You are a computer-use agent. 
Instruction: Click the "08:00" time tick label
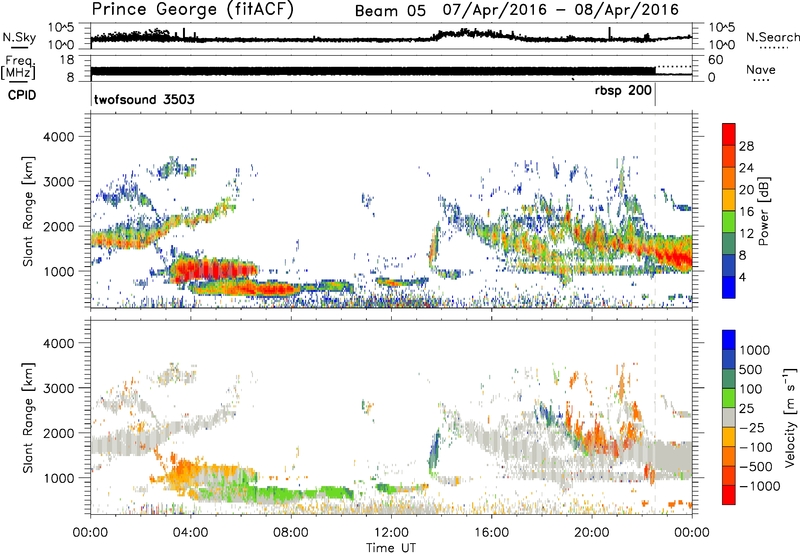(291, 533)
